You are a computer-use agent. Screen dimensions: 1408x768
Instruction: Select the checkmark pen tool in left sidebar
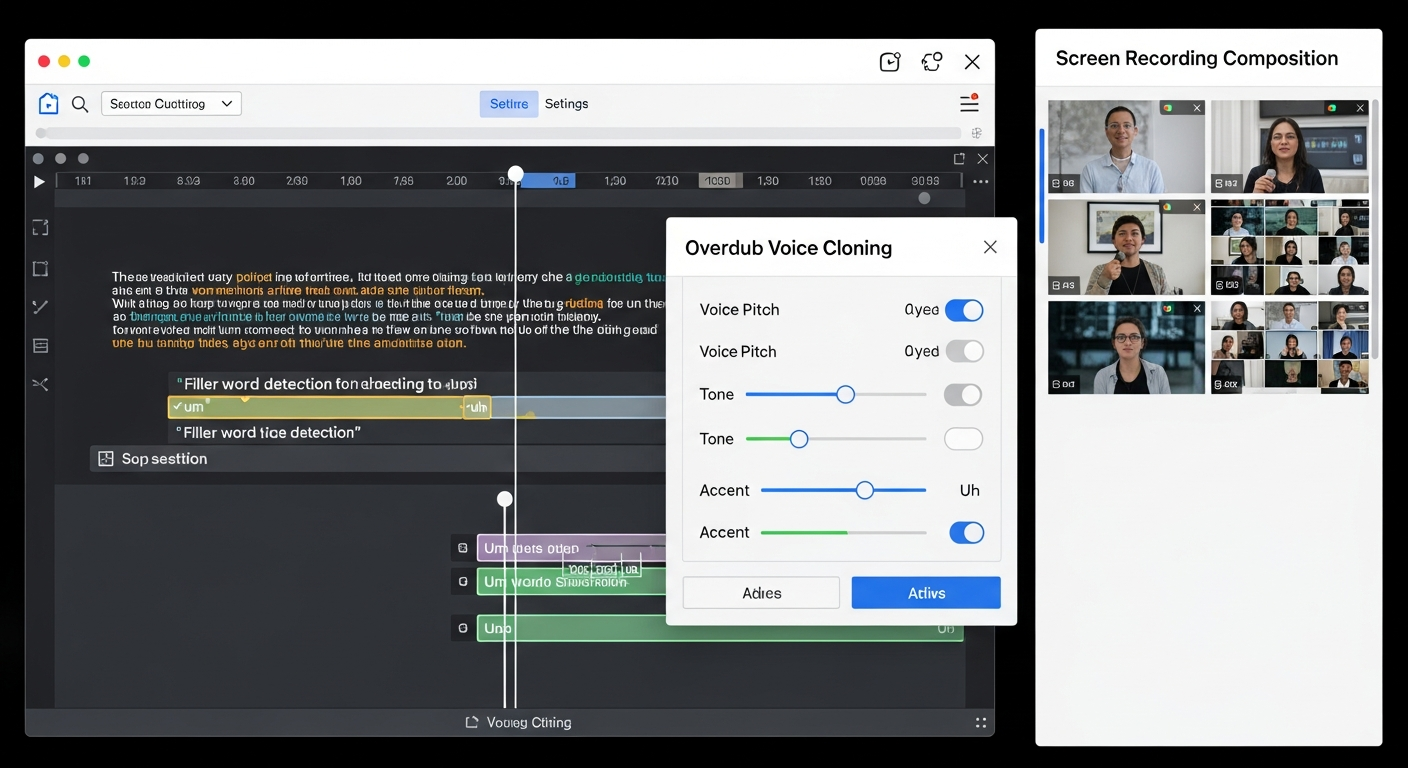coord(40,307)
